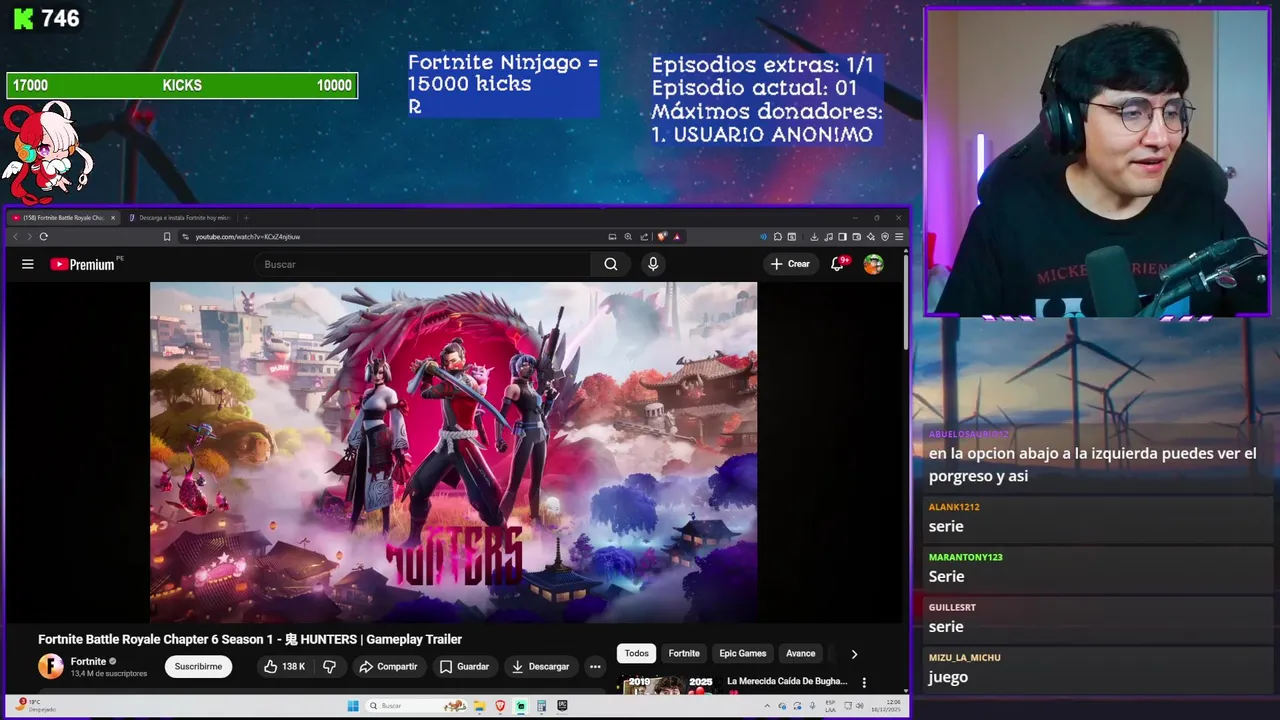Go forward in the browser history

(x=29, y=237)
